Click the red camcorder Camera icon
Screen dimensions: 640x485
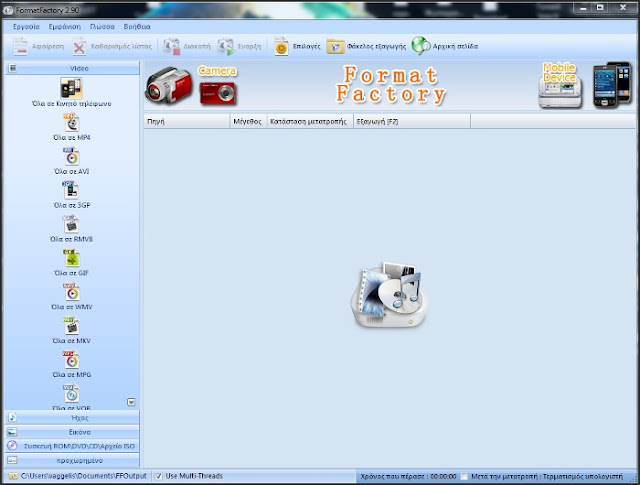coord(168,85)
